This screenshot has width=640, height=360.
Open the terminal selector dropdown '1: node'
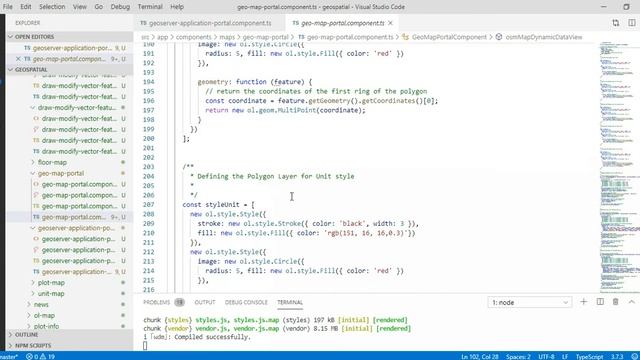[x=529, y=302]
